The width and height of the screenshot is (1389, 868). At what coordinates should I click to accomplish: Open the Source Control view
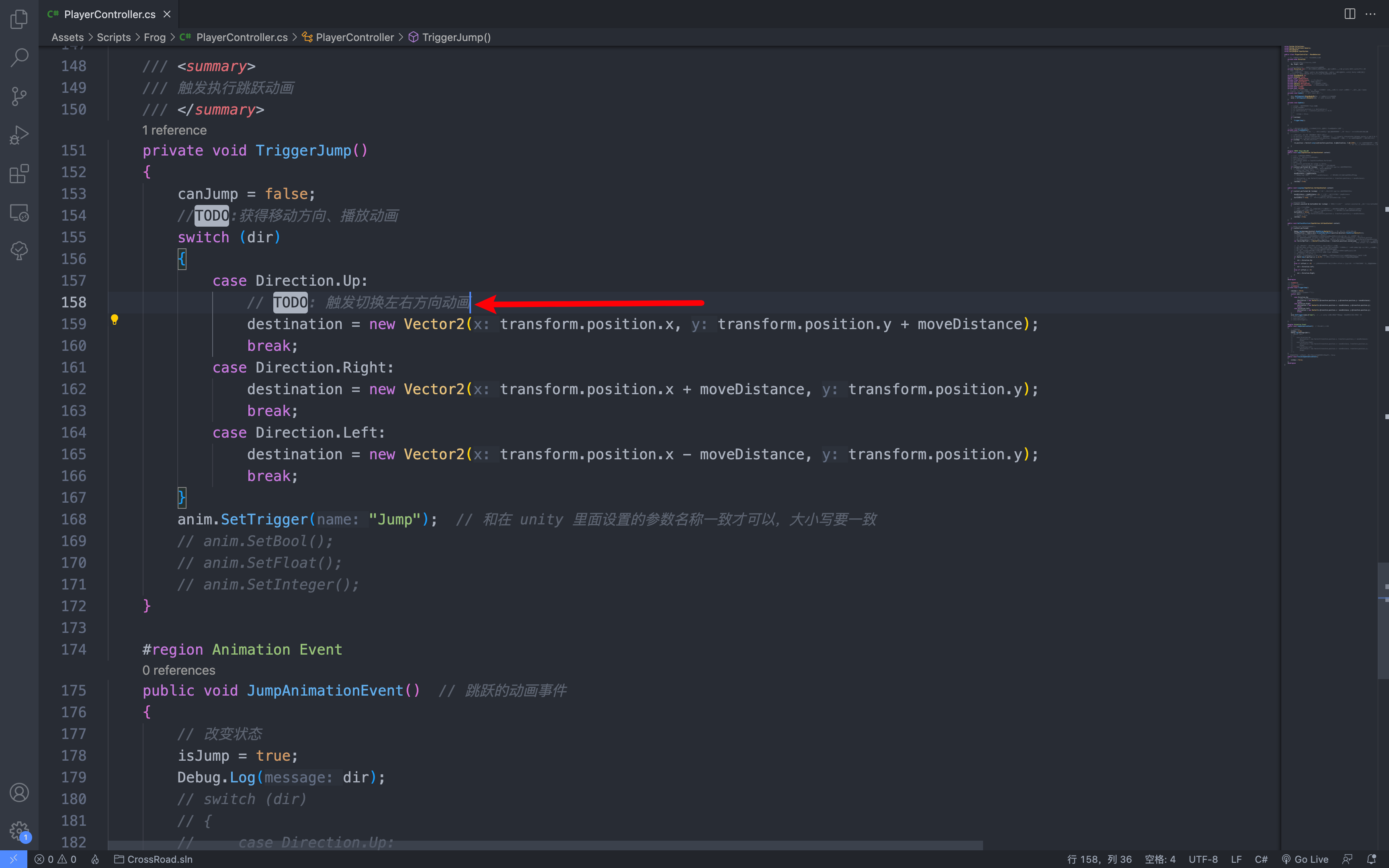(19, 96)
